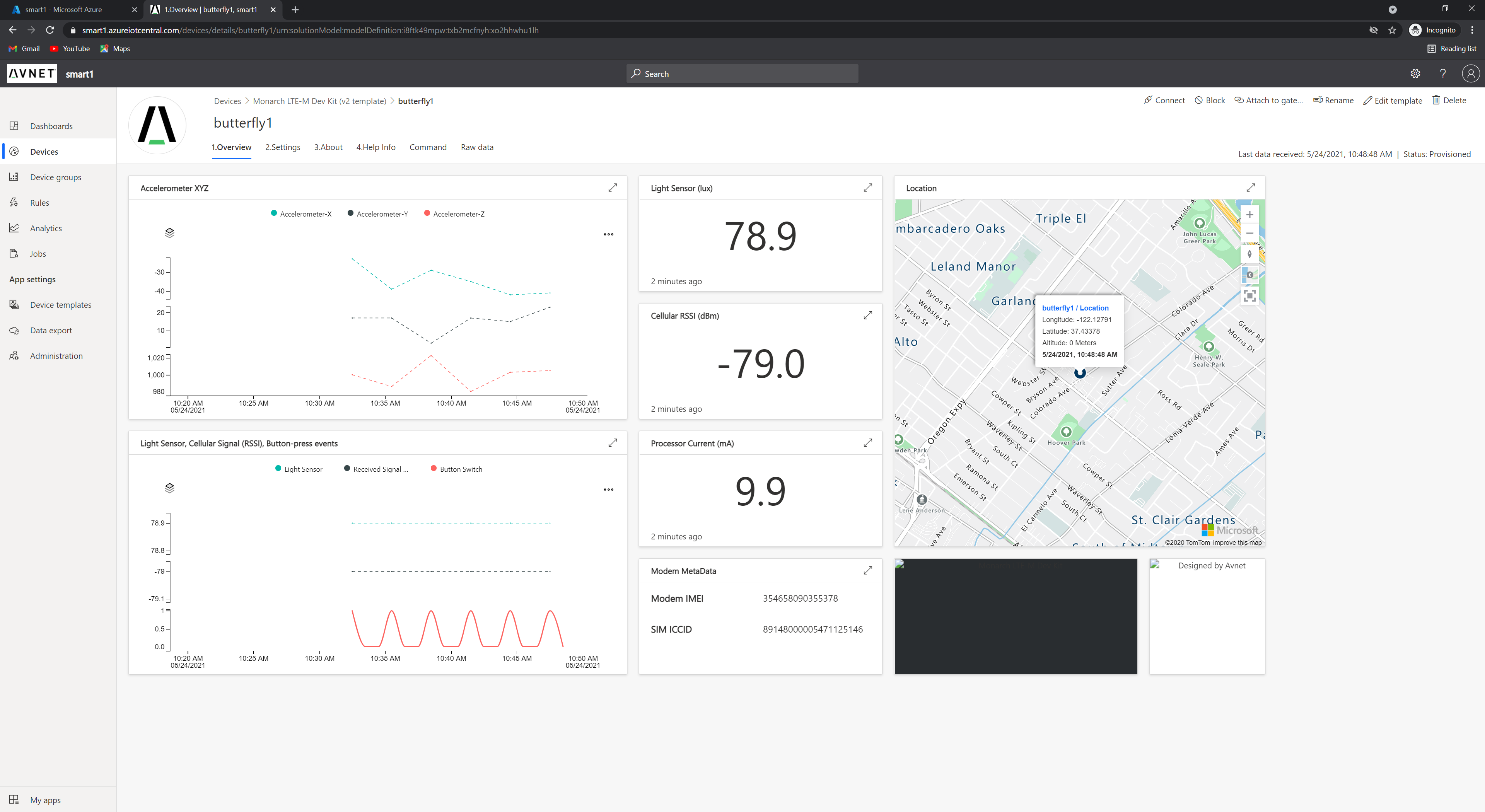Image resolution: width=1485 pixels, height=812 pixels.
Task: Open settings gear in header
Action: 1415,74
